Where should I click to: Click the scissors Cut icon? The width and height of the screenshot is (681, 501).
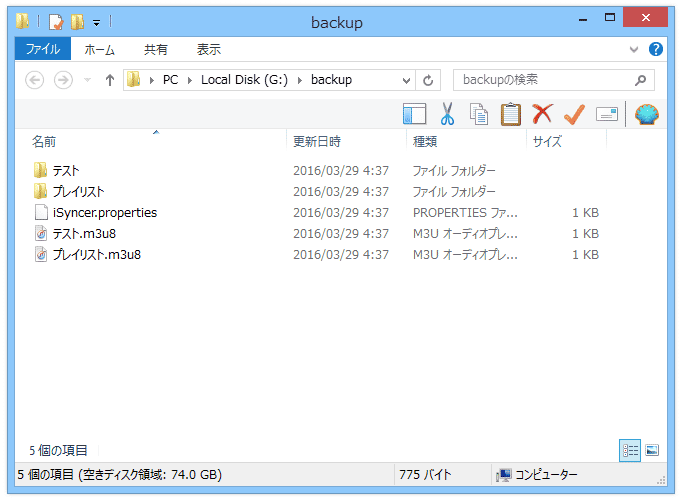point(447,114)
